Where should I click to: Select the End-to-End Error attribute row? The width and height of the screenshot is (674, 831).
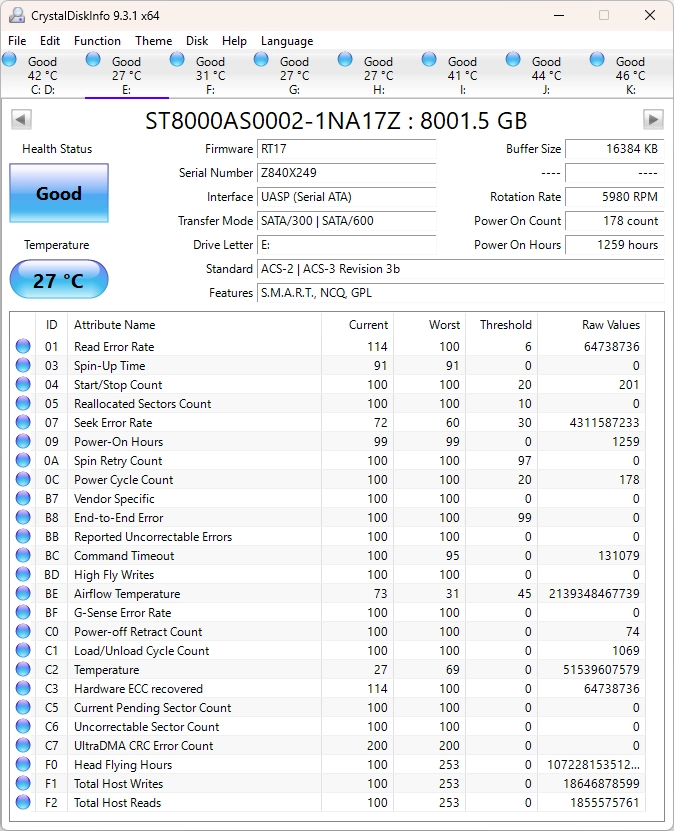(328, 518)
